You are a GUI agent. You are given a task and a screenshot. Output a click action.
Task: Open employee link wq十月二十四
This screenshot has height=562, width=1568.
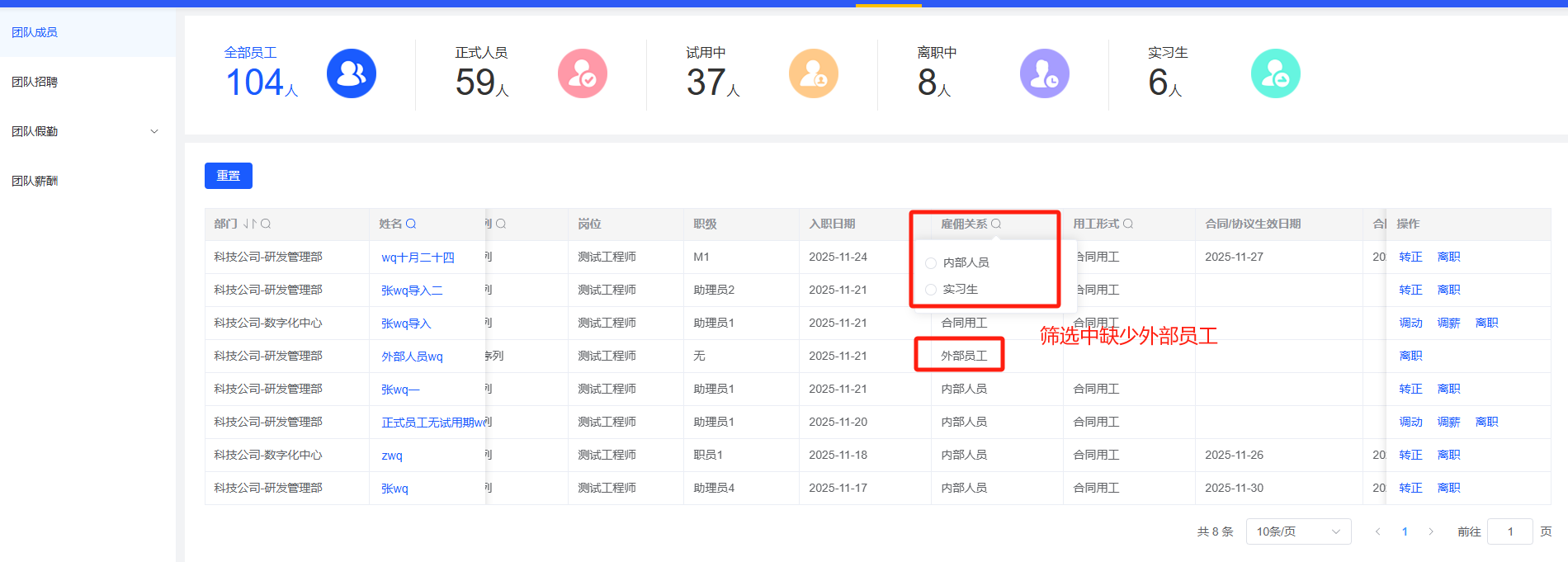point(418,257)
